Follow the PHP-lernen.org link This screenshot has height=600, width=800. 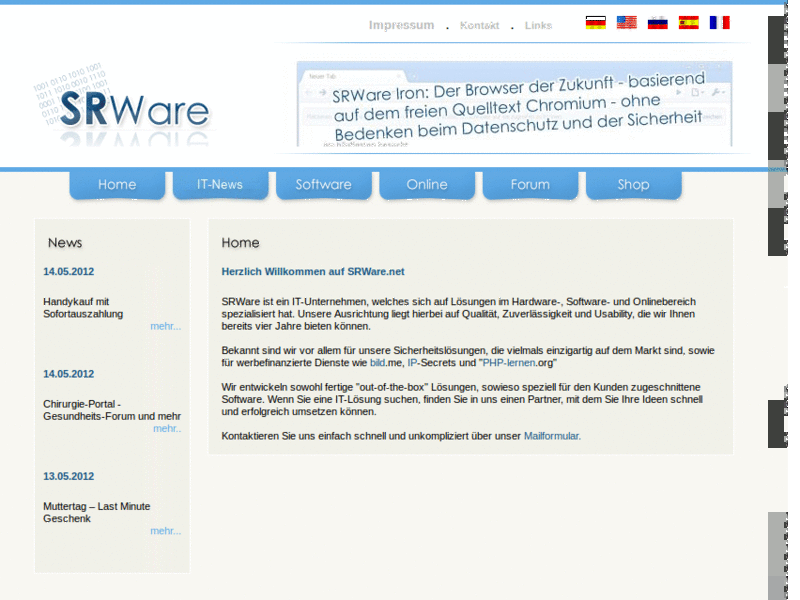click(x=509, y=363)
